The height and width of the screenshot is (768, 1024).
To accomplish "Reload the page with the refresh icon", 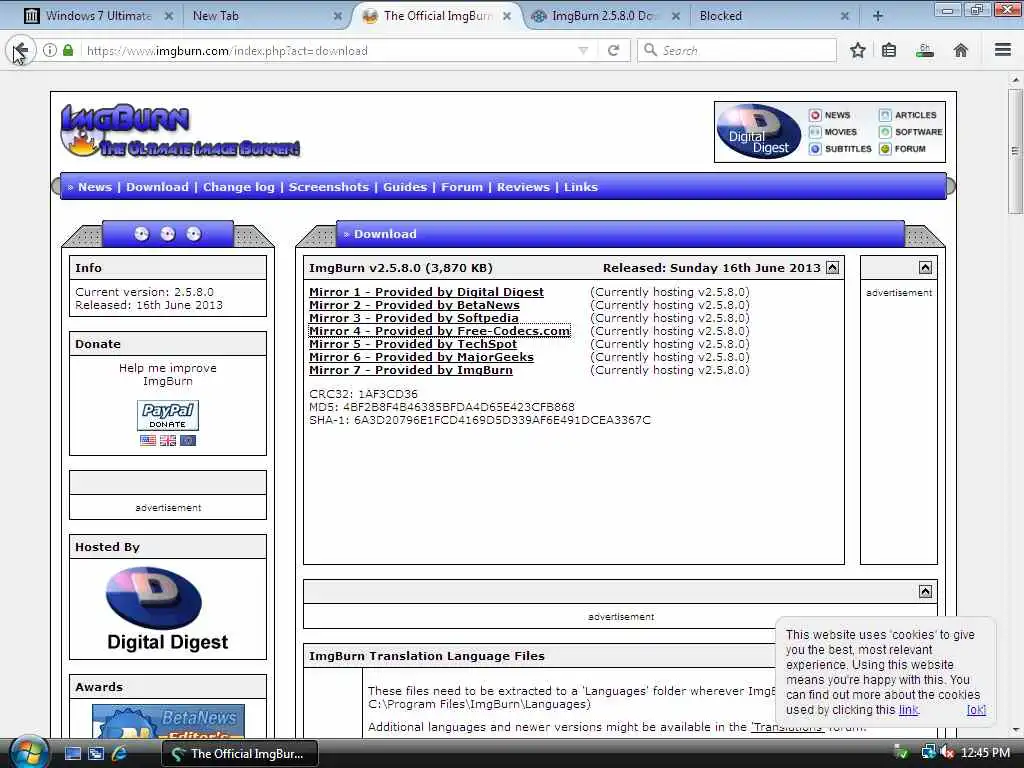I will pos(613,50).
